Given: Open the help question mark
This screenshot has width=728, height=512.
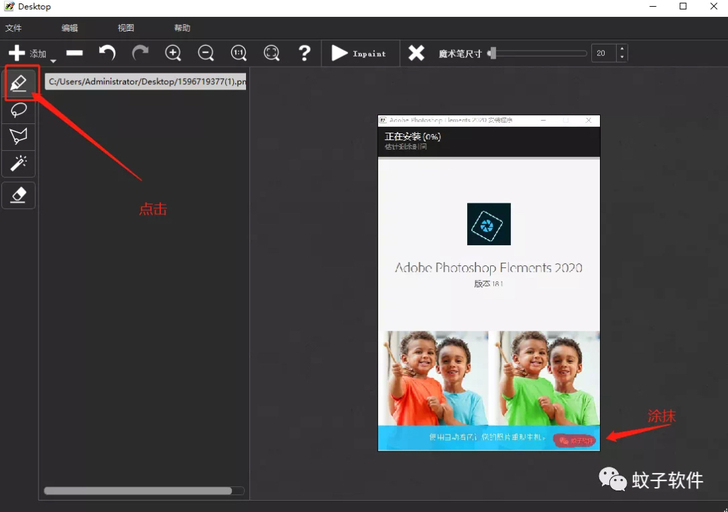Looking at the screenshot, I should click(304, 53).
